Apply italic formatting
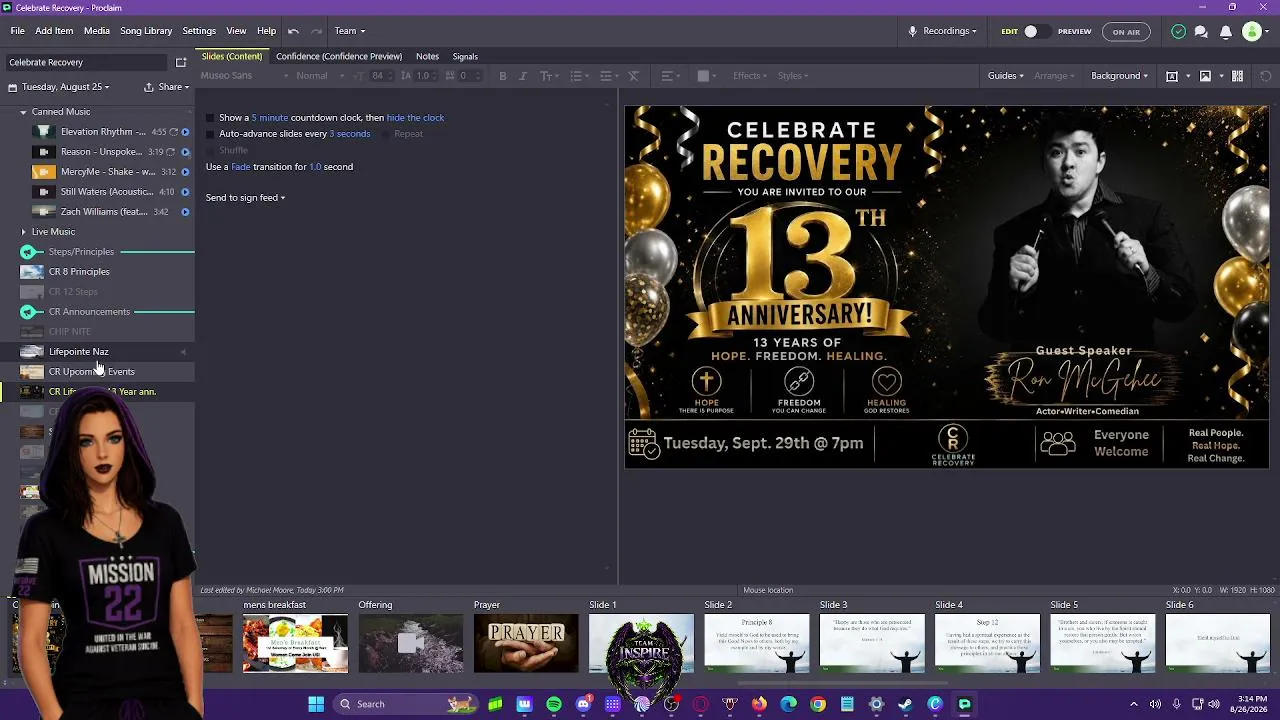 tap(522, 76)
